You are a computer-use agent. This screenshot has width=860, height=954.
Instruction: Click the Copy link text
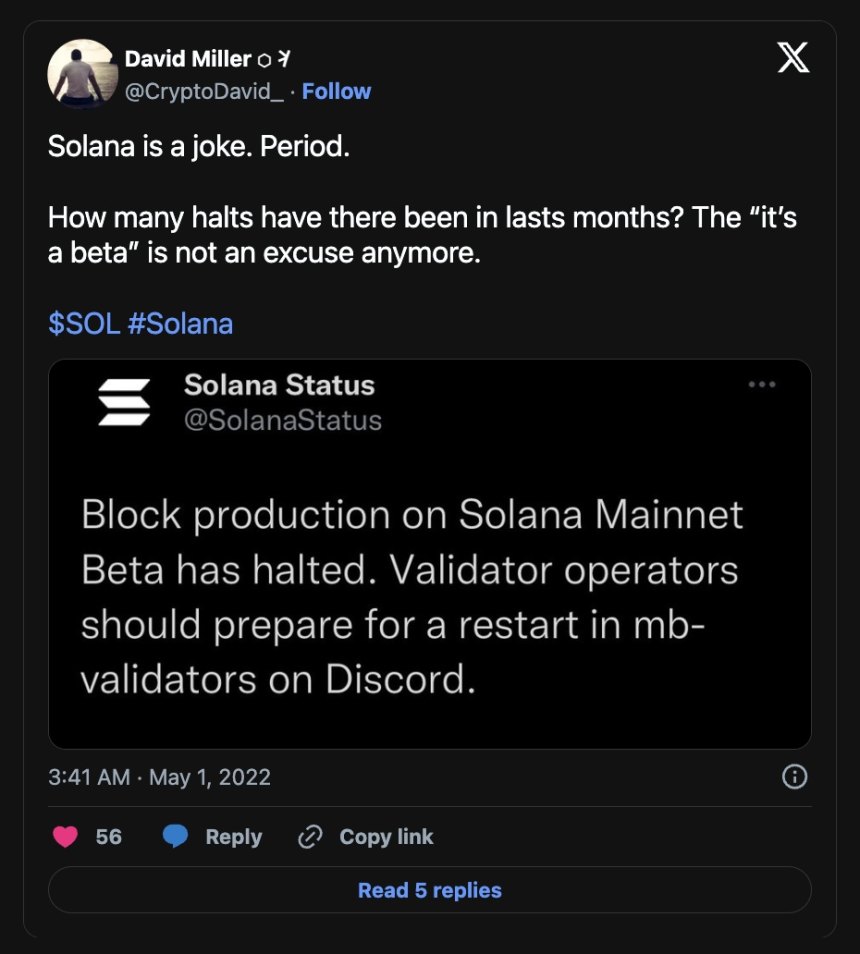click(386, 837)
